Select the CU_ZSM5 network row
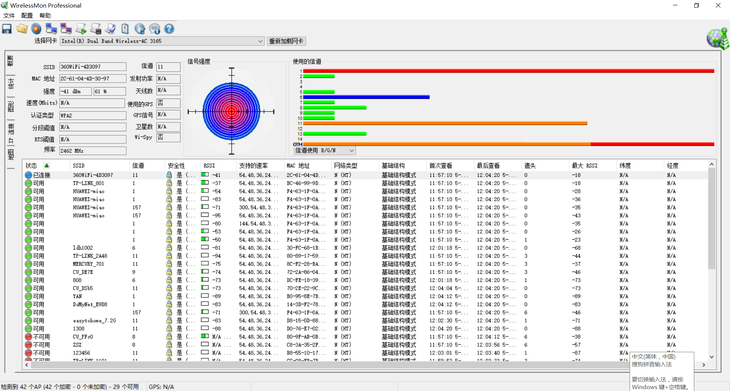Viewport: 730px width, 391px height. point(365,288)
